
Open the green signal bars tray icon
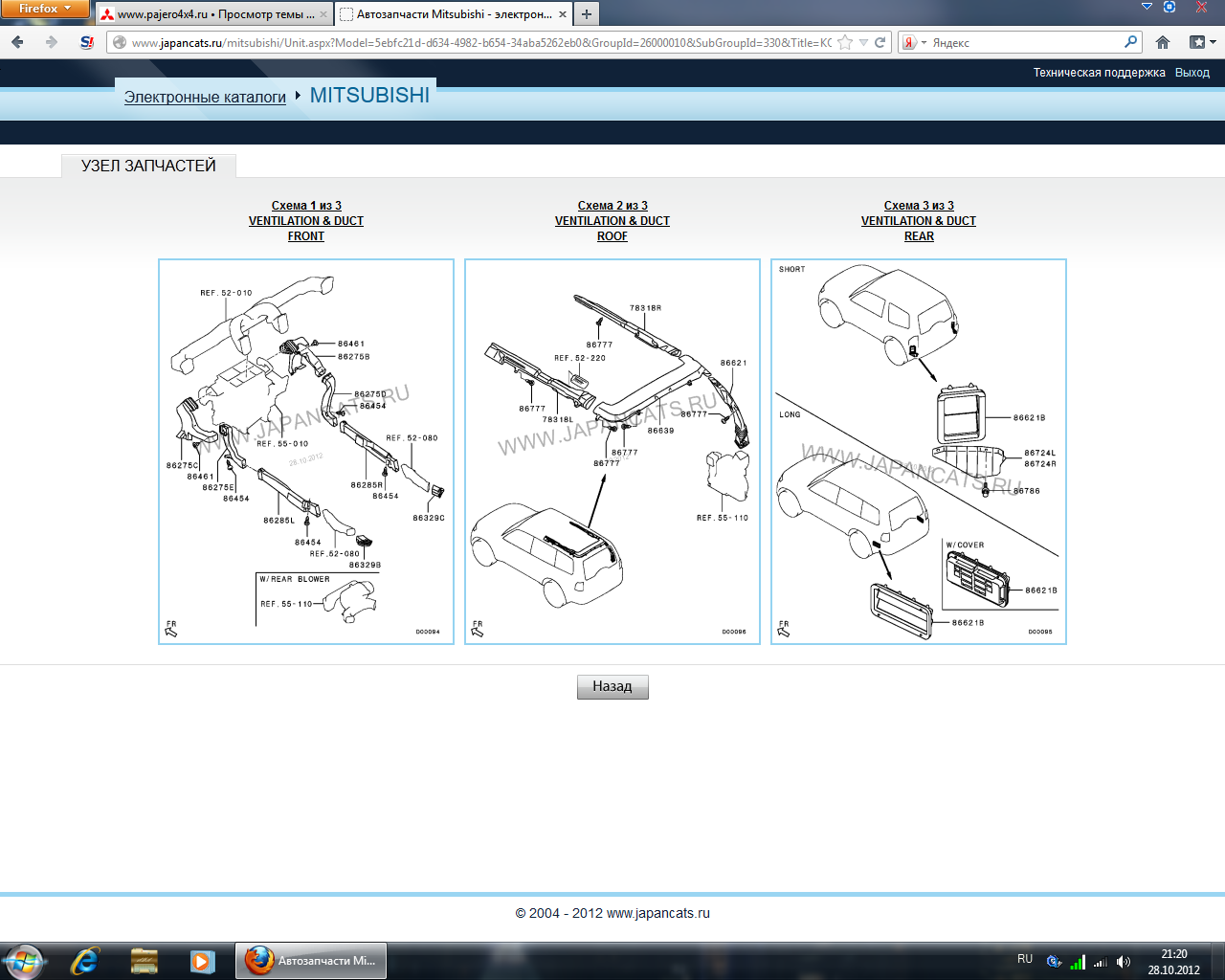(1078, 962)
